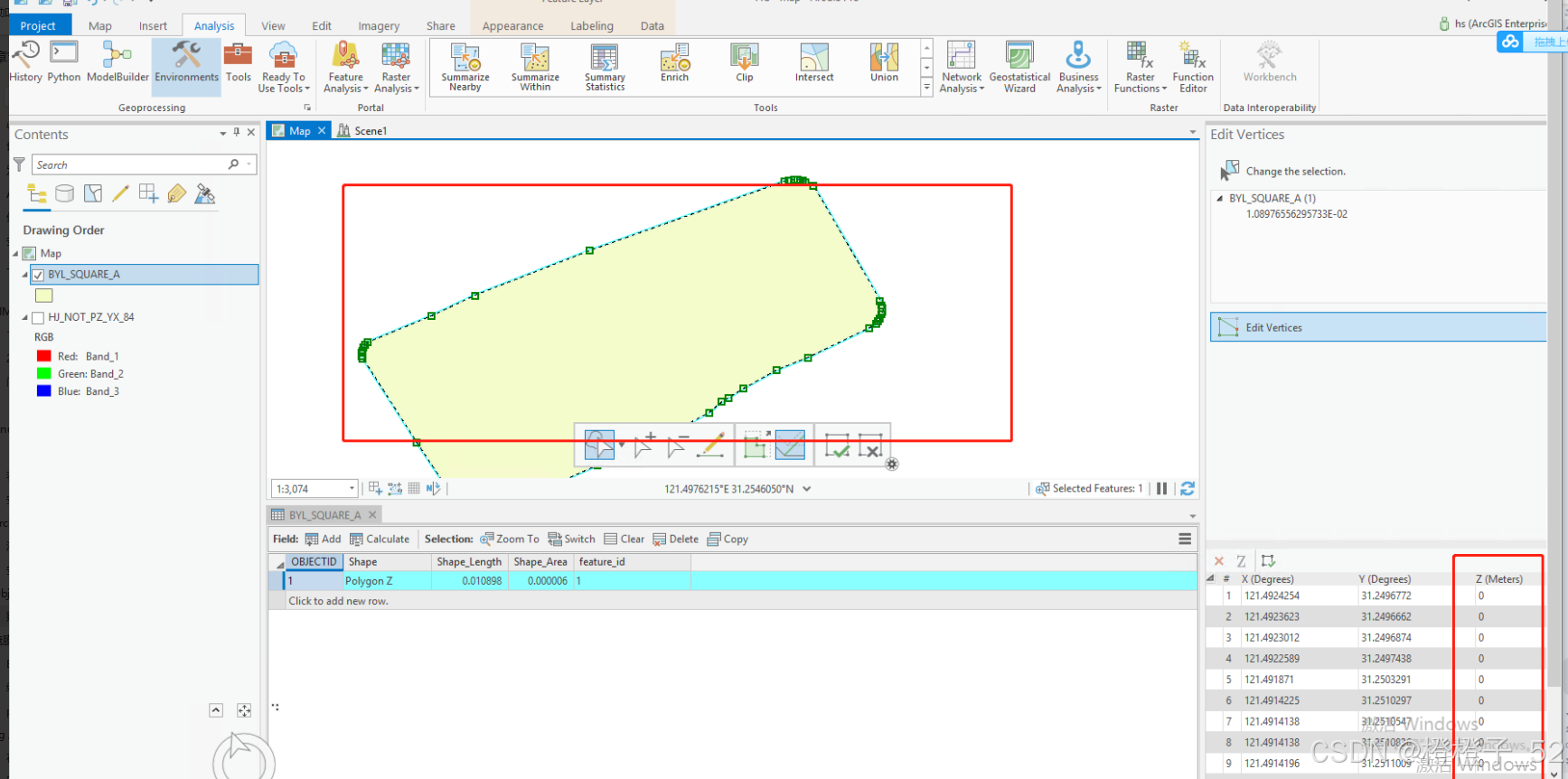Collapse the BYL_SQUARE_A layer legend
1568x779 pixels.
point(25,275)
